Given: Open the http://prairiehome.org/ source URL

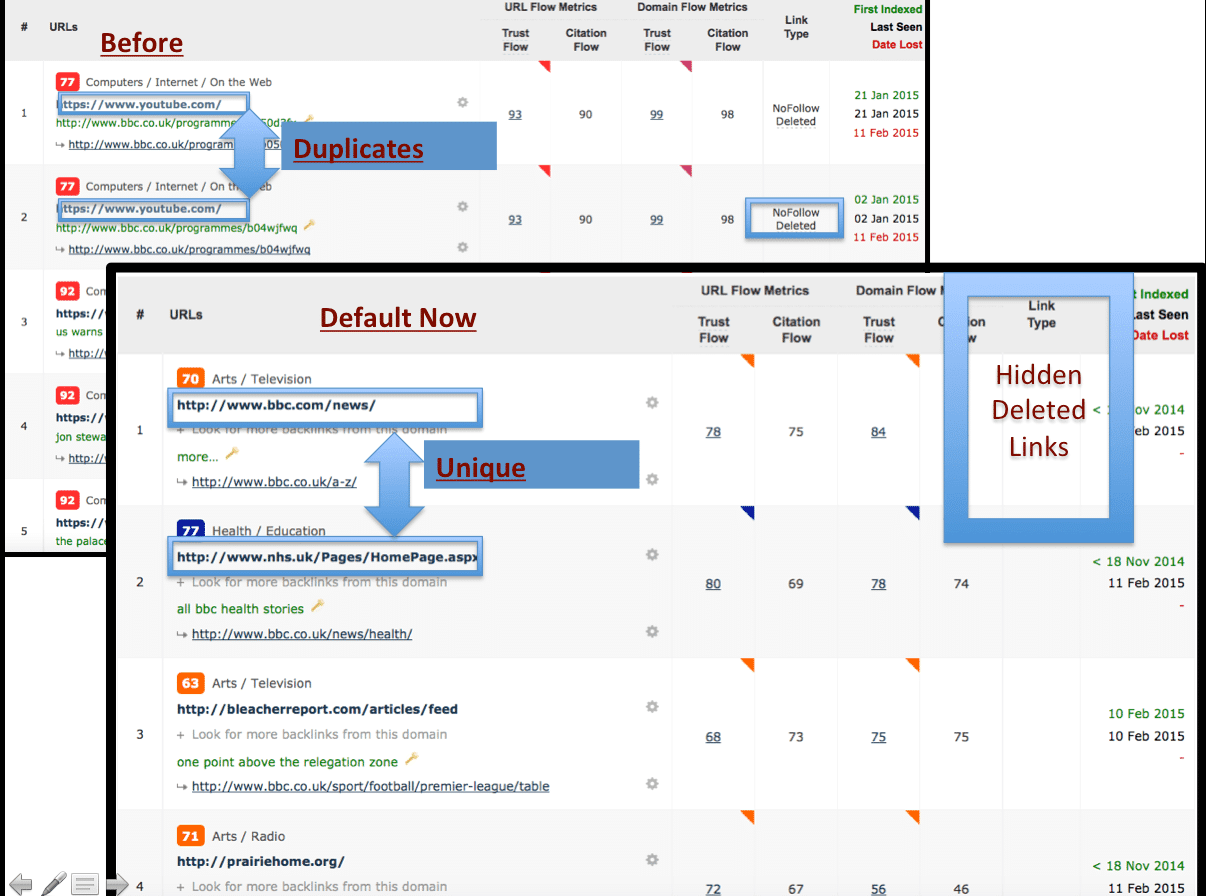Looking at the screenshot, I should pos(260,861).
